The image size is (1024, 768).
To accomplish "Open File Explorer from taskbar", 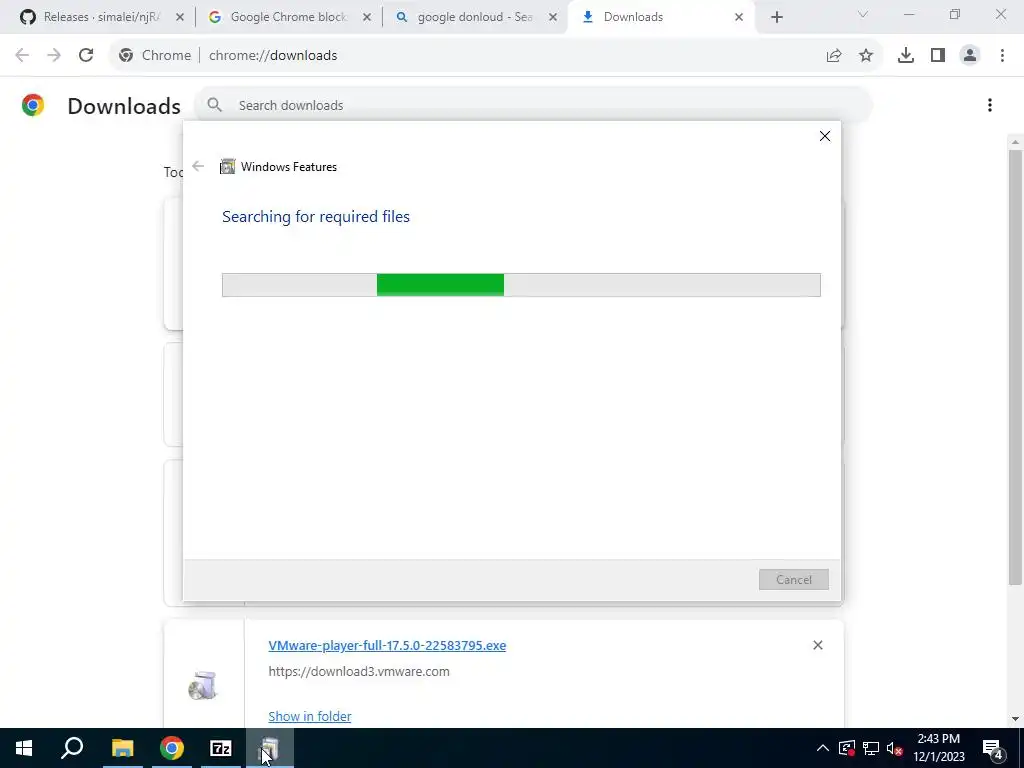I will point(122,748).
